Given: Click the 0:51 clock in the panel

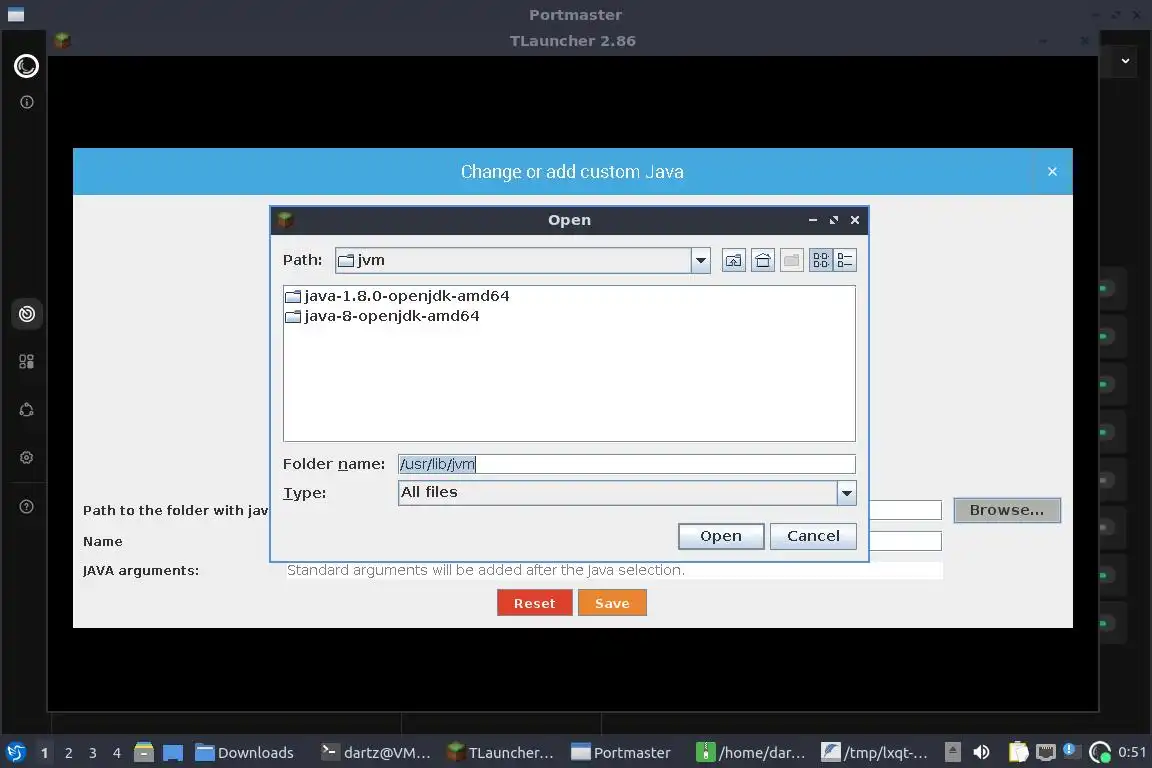Looking at the screenshot, I should pyautogui.click(x=1131, y=752).
